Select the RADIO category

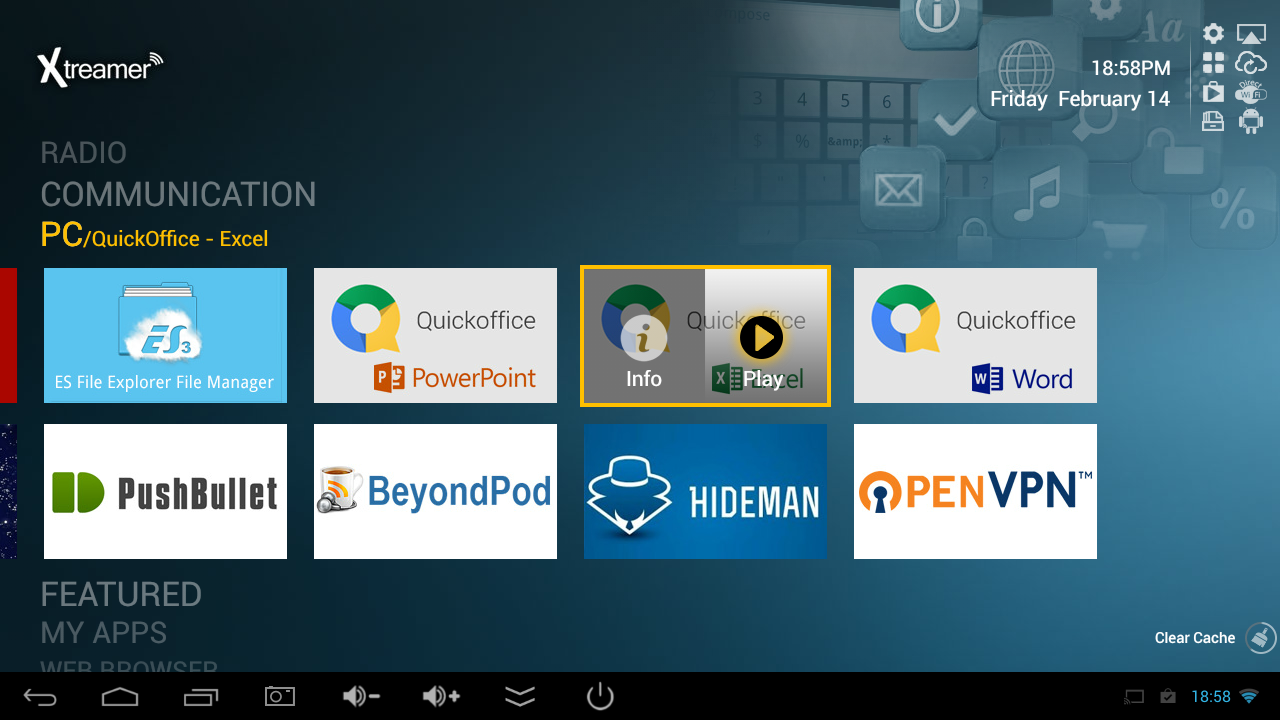point(84,153)
